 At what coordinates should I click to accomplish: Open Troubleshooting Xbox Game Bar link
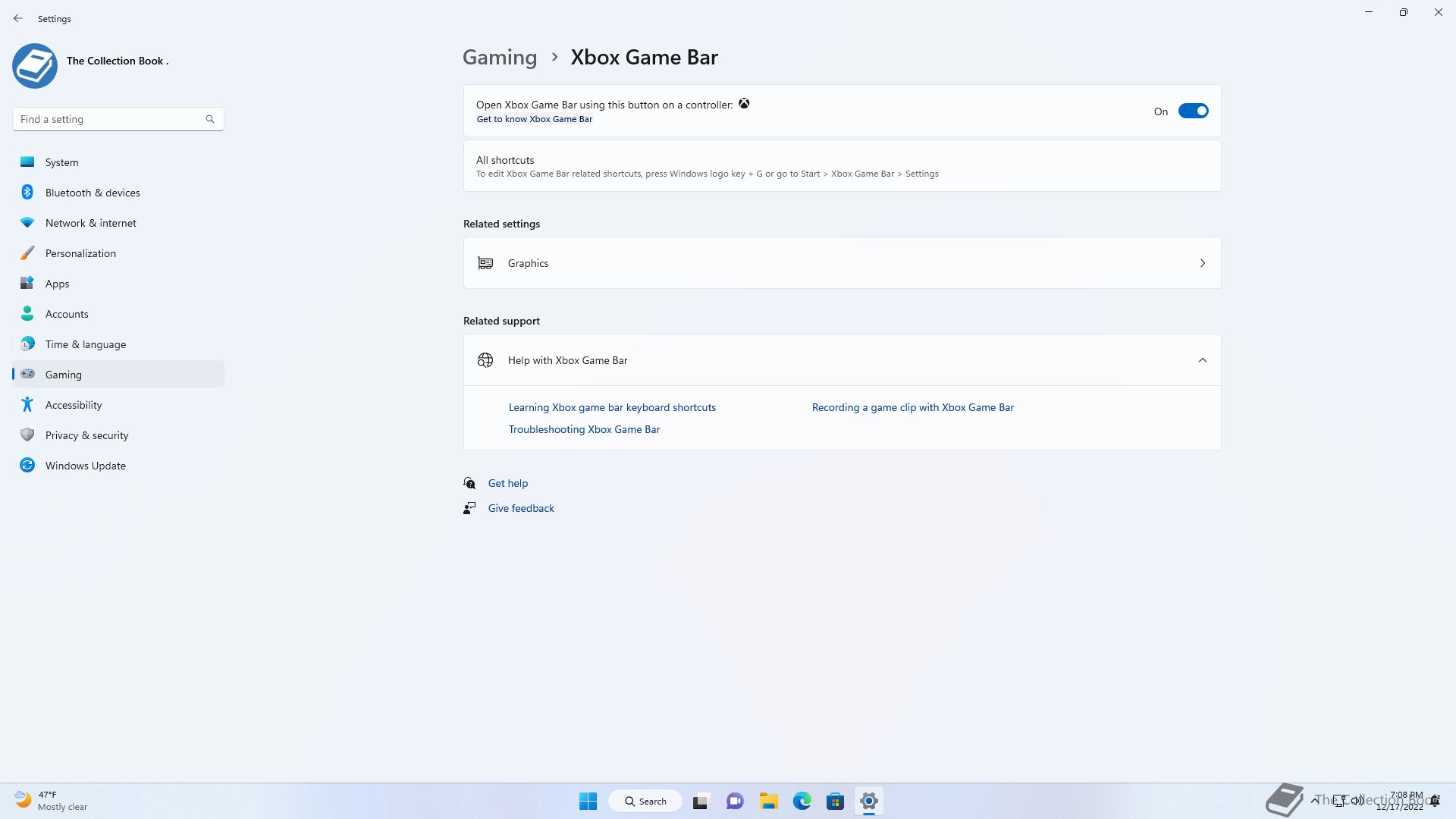pyautogui.click(x=584, y=429)
